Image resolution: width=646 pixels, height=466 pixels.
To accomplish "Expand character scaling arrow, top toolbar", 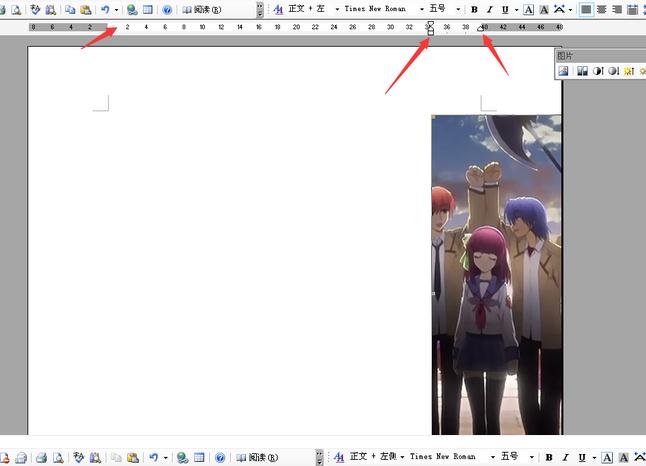I will pos(570,9).
